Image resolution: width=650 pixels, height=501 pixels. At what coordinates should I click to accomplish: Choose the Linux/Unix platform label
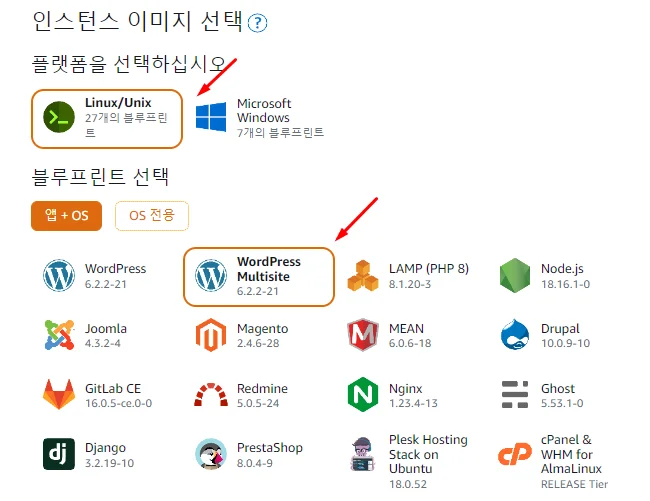point(118,102)
